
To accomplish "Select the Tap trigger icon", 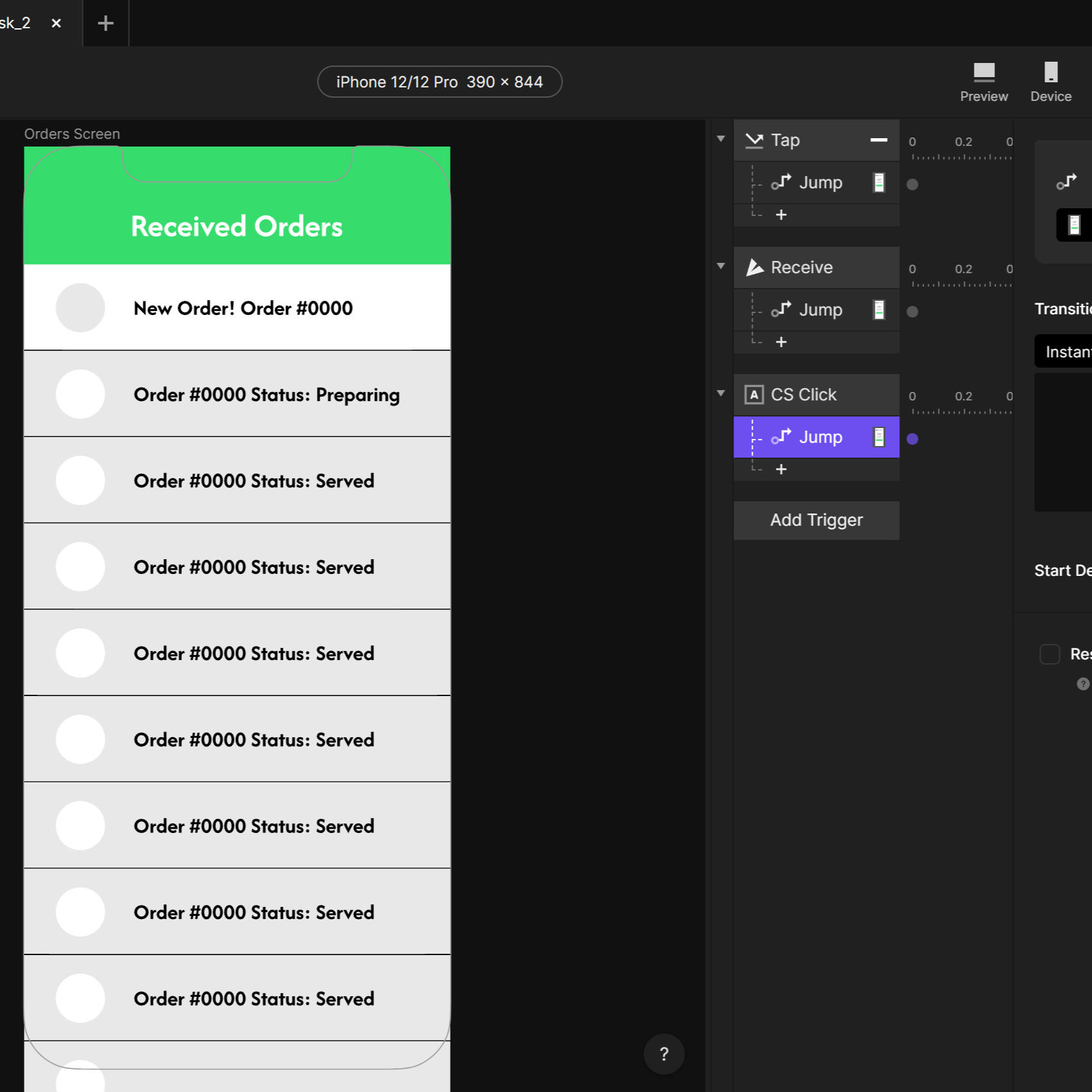I will 753,140.
